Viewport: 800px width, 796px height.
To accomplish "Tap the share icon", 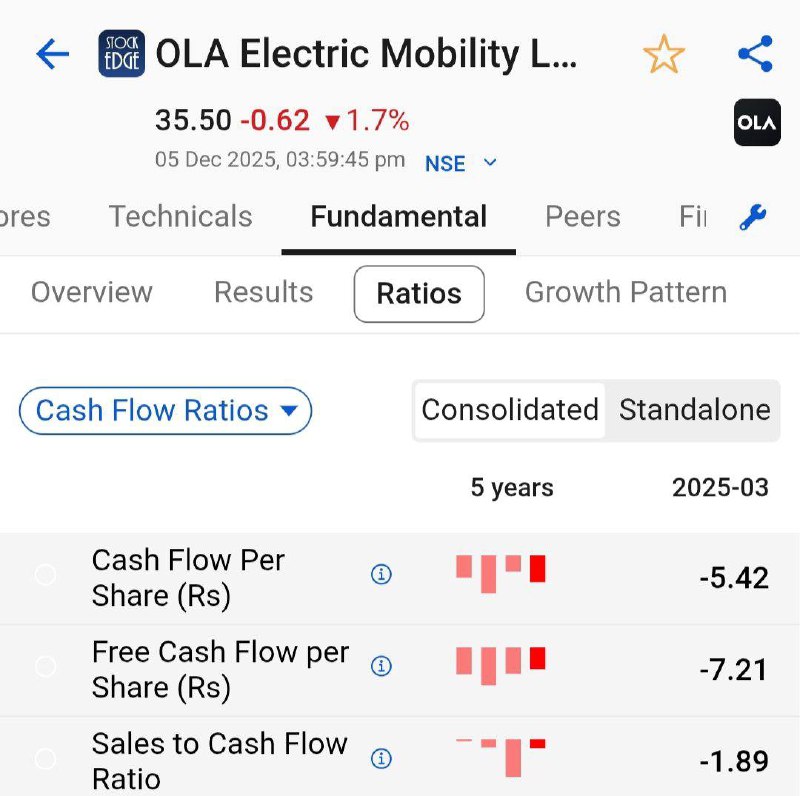I will pos(755,54).
